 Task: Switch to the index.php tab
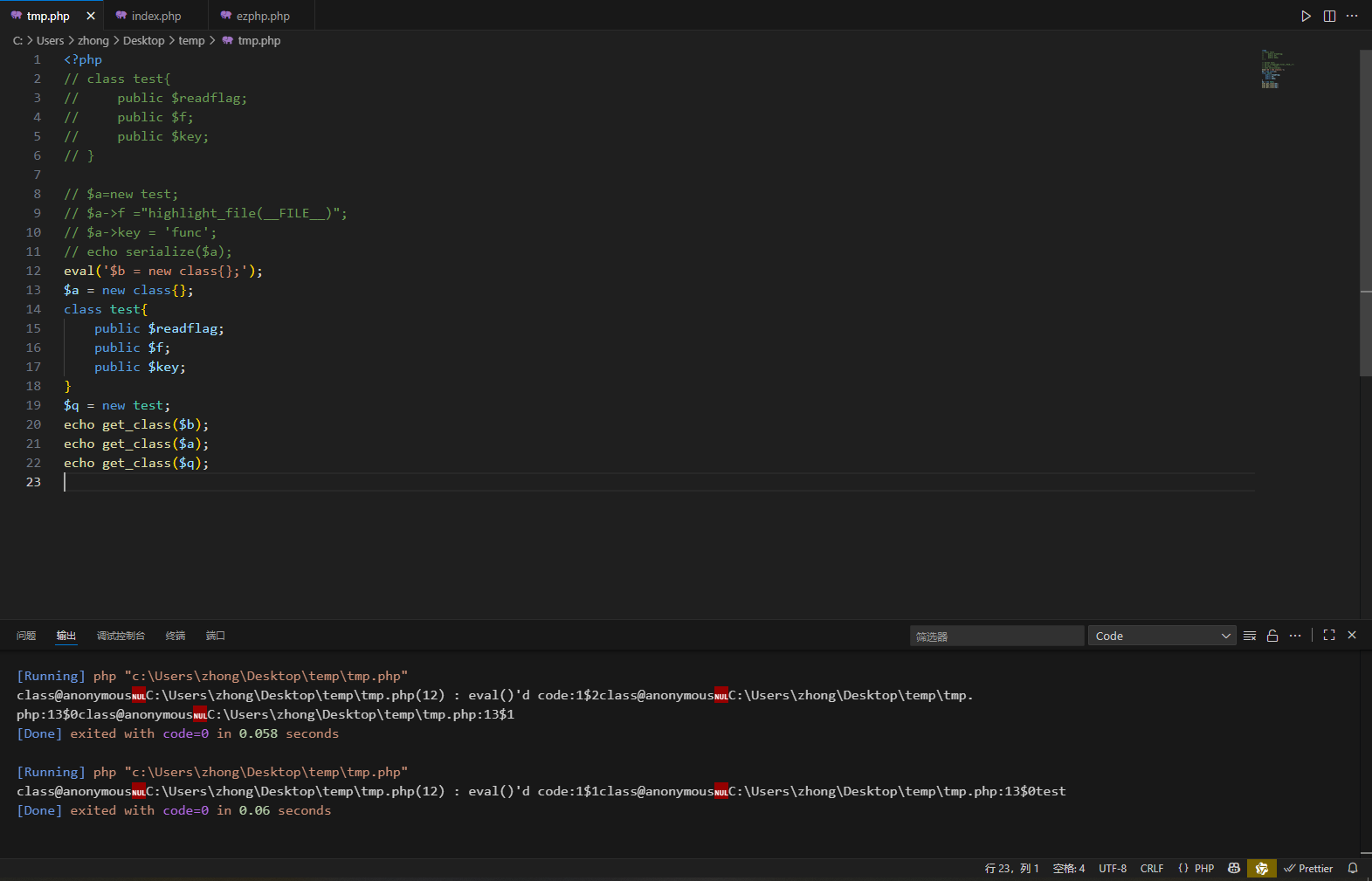[x=155, y=16]
